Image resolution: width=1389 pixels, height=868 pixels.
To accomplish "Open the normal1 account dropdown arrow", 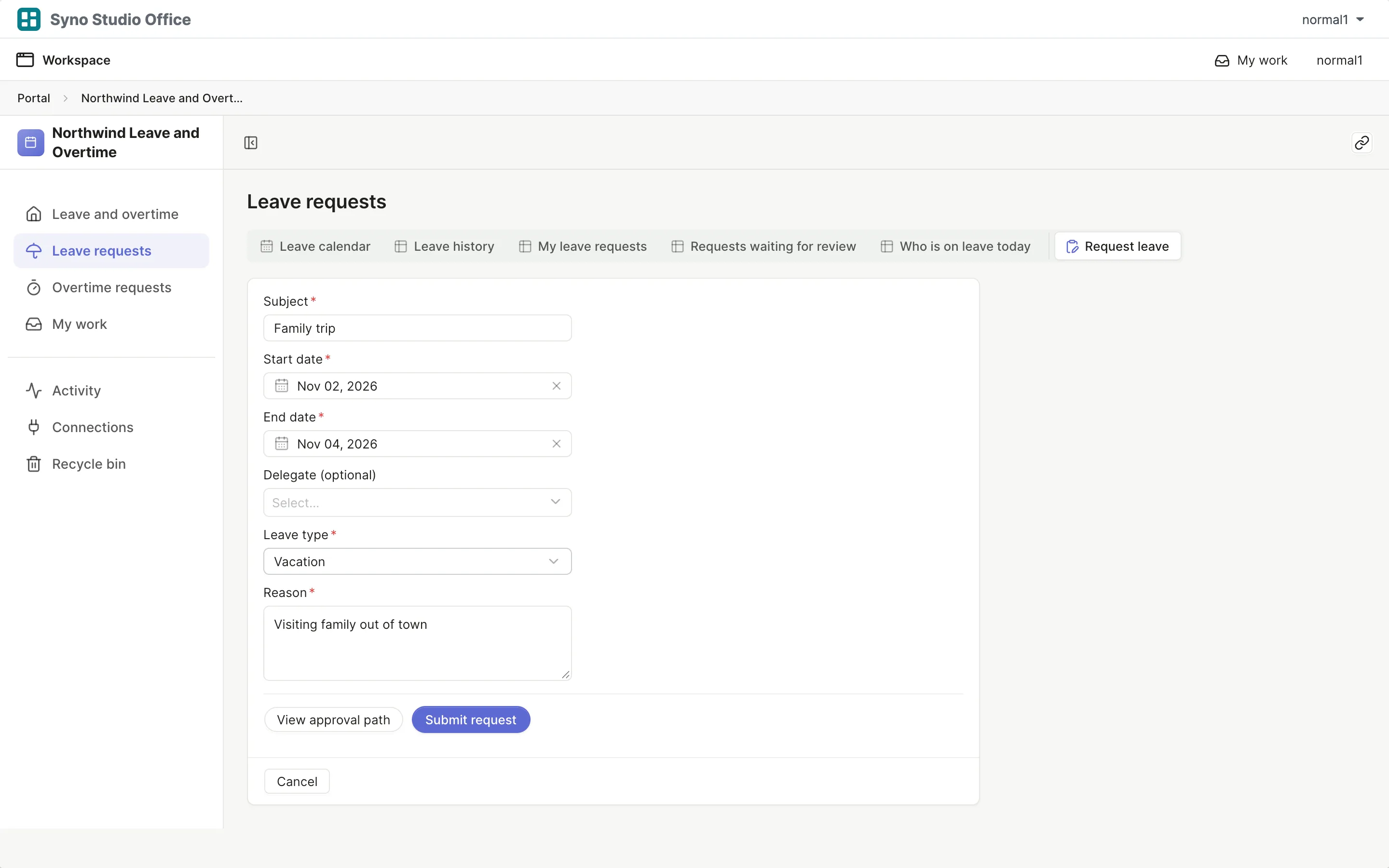I will 1360,19.
